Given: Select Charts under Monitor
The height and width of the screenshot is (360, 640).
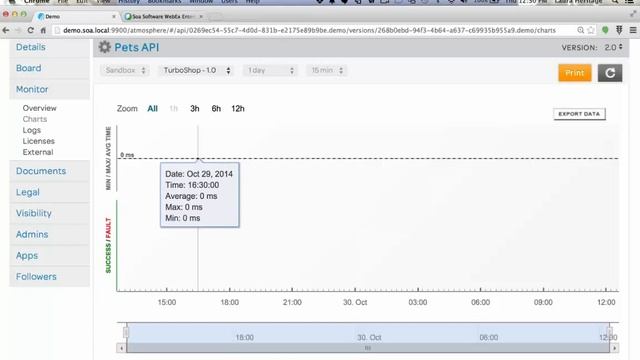Looking at the screenshot, I should click(x=35, y=119).
